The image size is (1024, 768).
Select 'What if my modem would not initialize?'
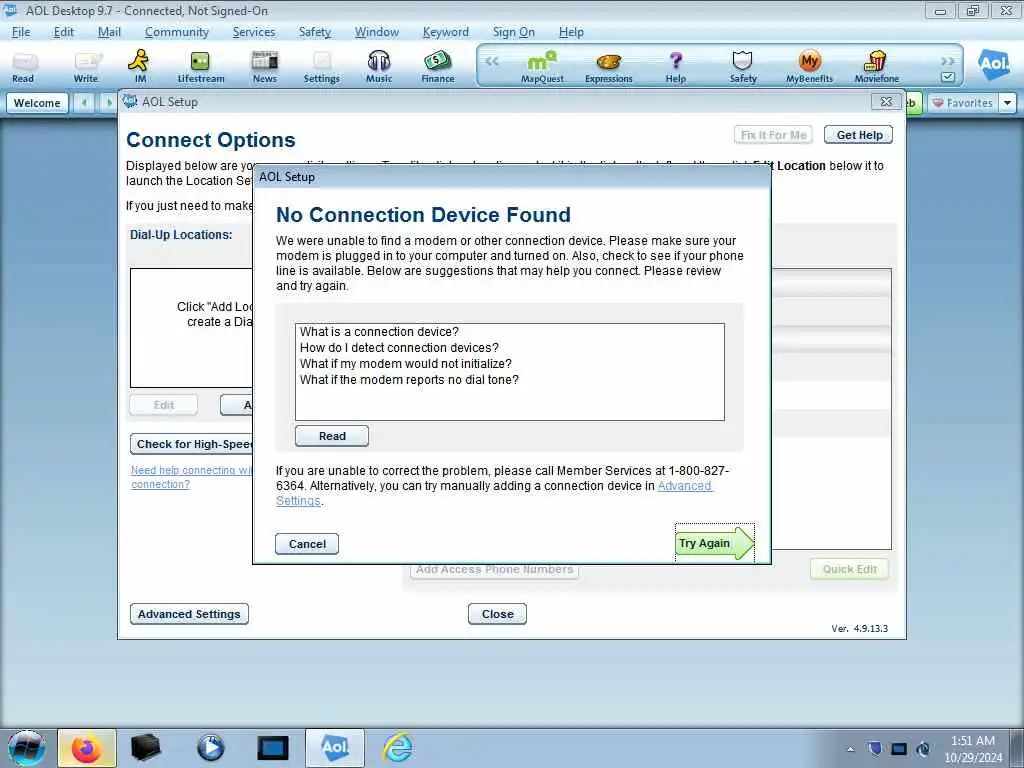click(x=406, y=364)
